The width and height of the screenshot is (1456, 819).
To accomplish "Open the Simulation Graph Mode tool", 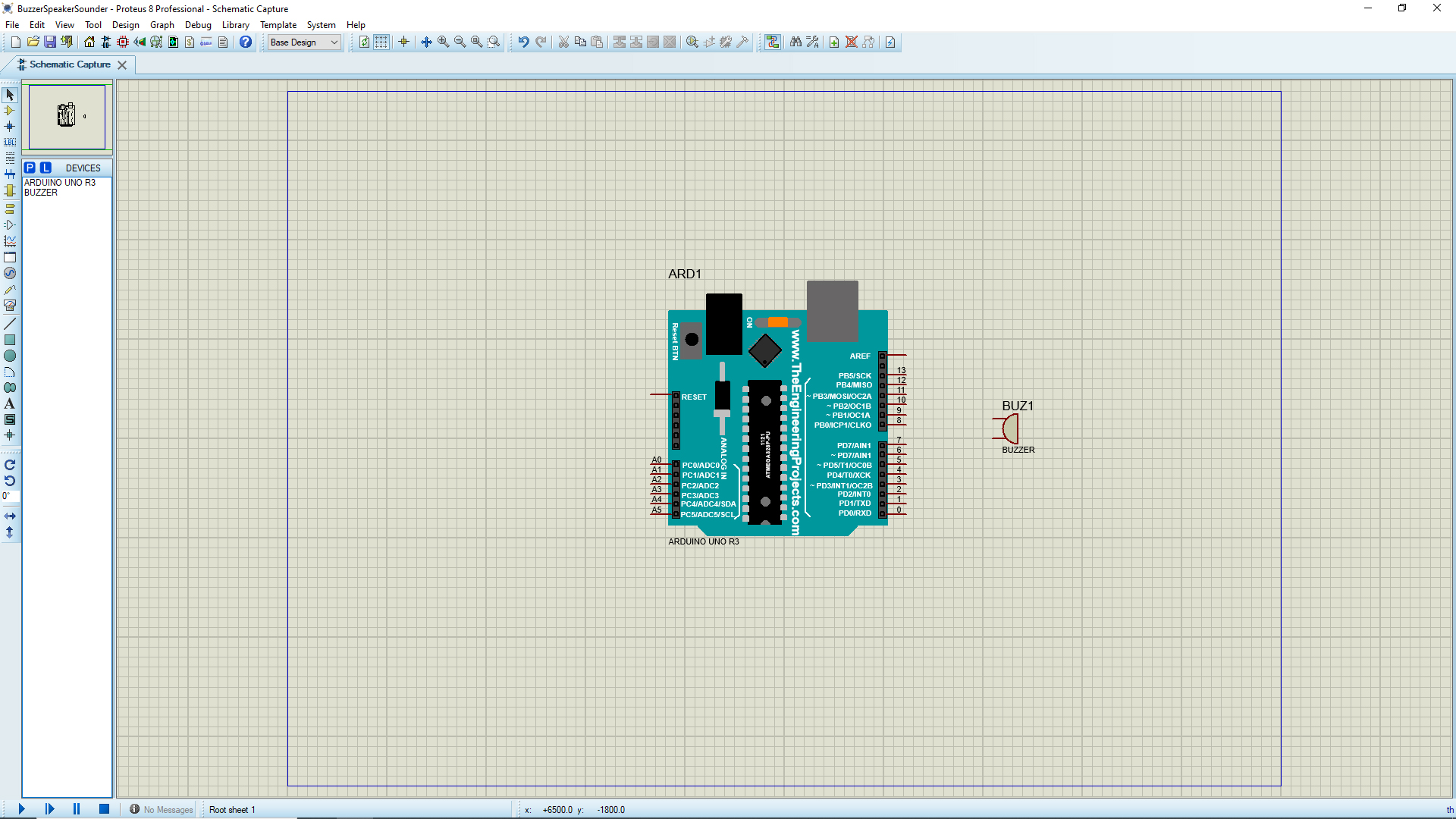I will pos(10,241).
